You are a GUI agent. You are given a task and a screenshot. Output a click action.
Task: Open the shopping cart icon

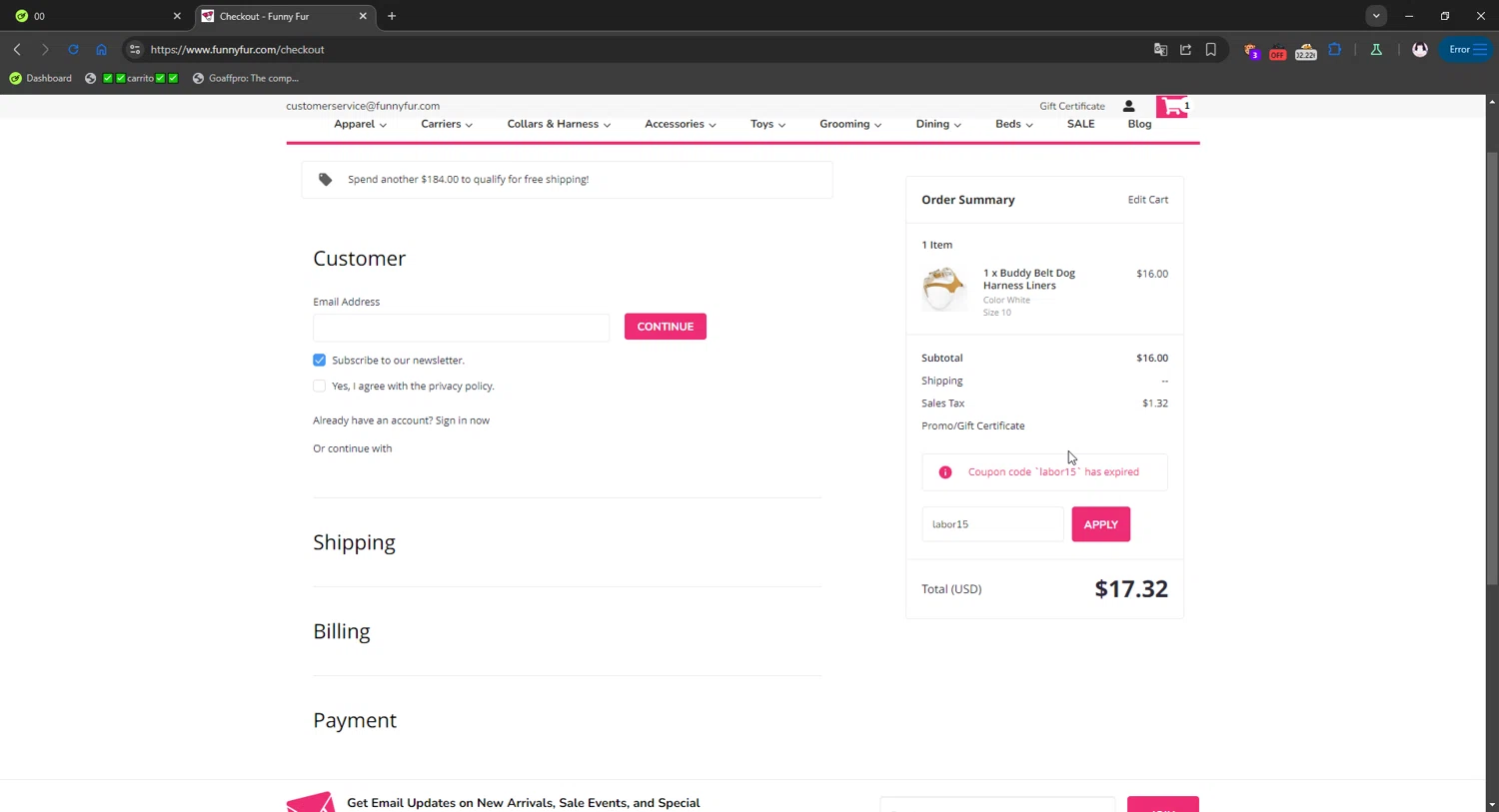[x=1172, y=106]
